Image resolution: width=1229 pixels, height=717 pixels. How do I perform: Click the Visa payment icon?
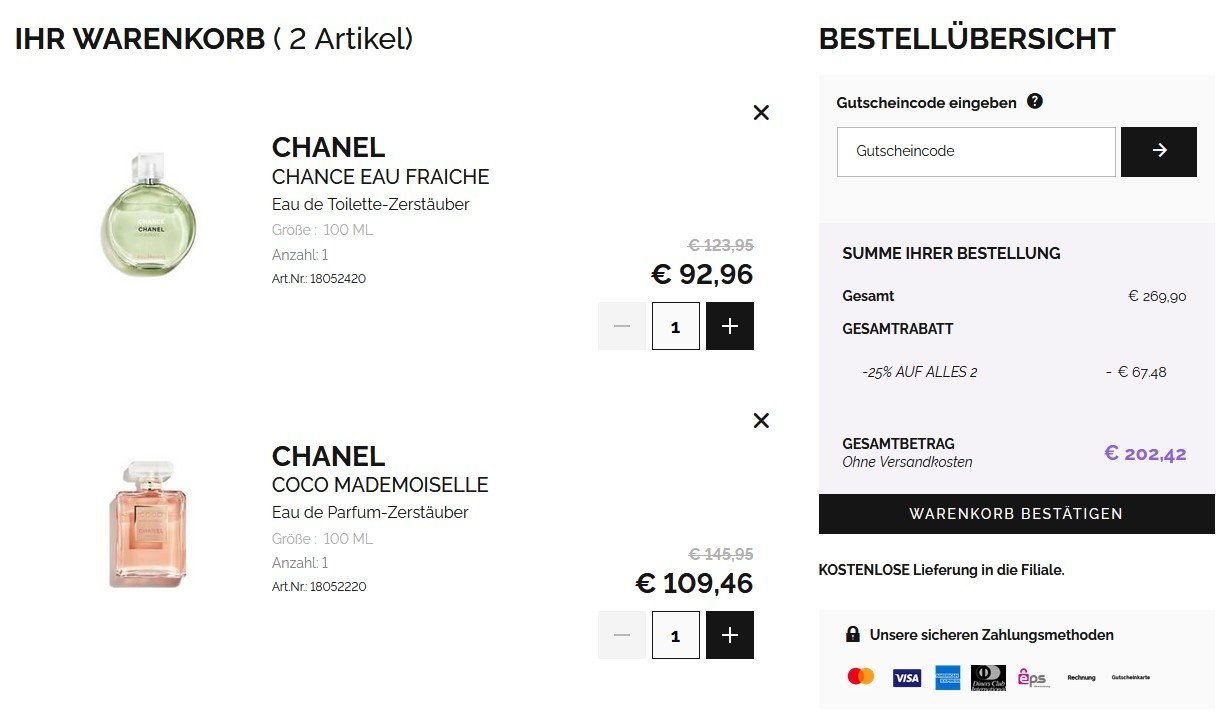906,678
